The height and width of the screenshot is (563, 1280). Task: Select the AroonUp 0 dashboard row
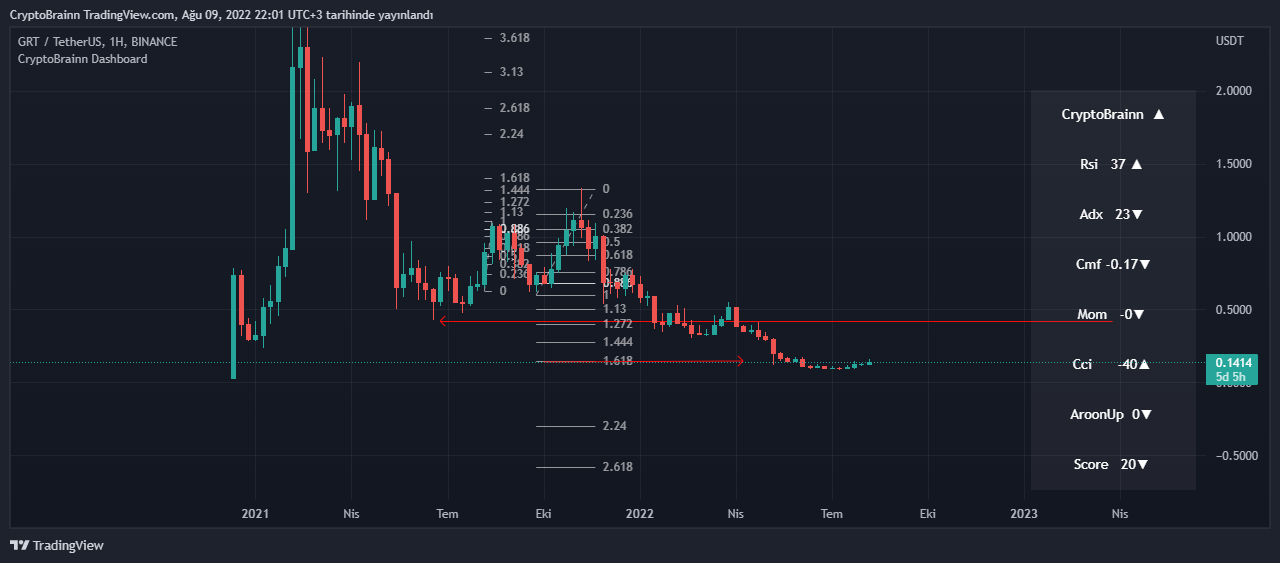click(x=1111, y=415)
